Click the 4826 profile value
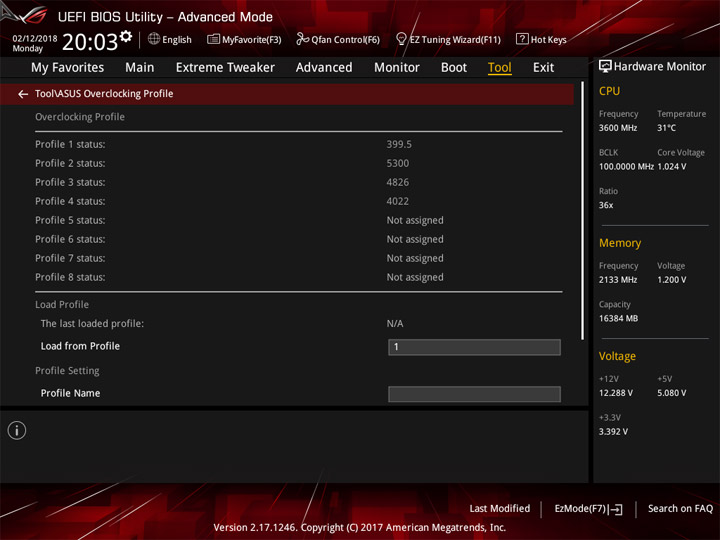Screen dimensions: 720x540 click(398, 182)
